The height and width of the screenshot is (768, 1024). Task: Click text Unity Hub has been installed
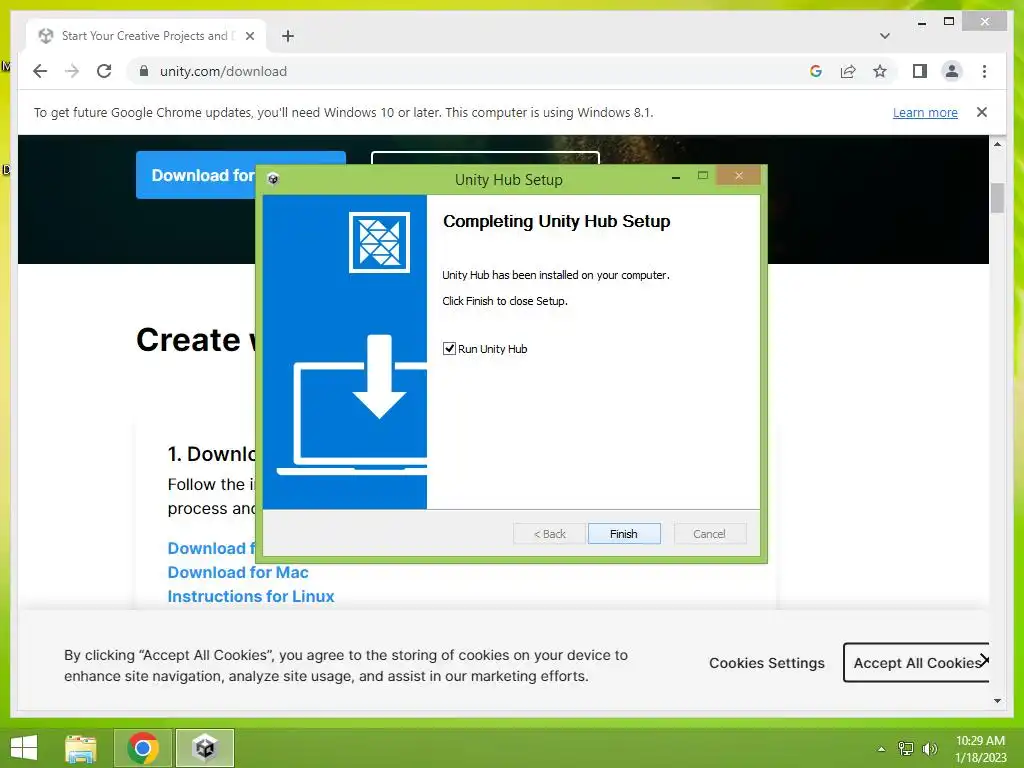point(556,275)
